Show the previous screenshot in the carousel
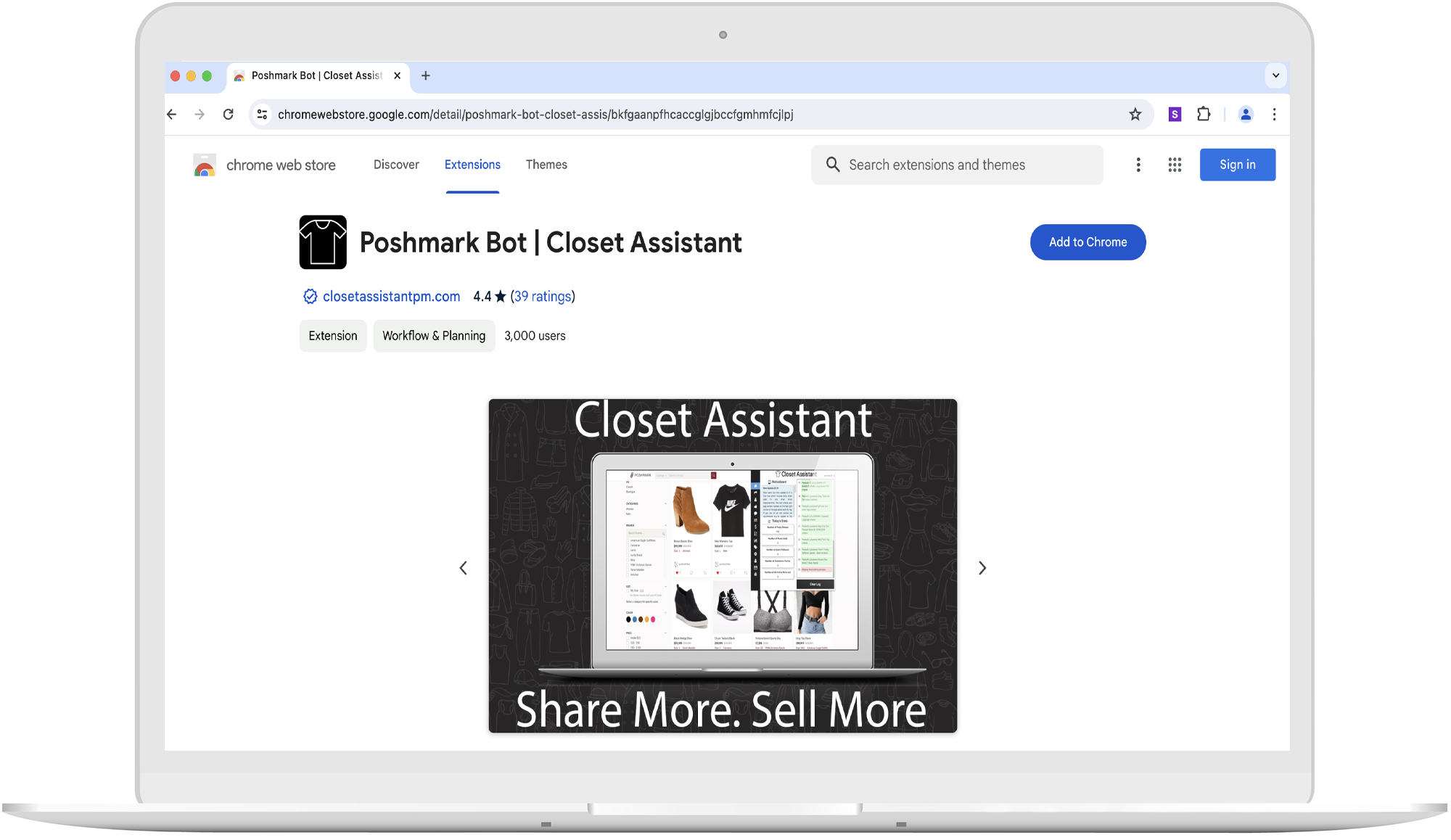This screenshot has height=840, width=1451. point(464,568)
